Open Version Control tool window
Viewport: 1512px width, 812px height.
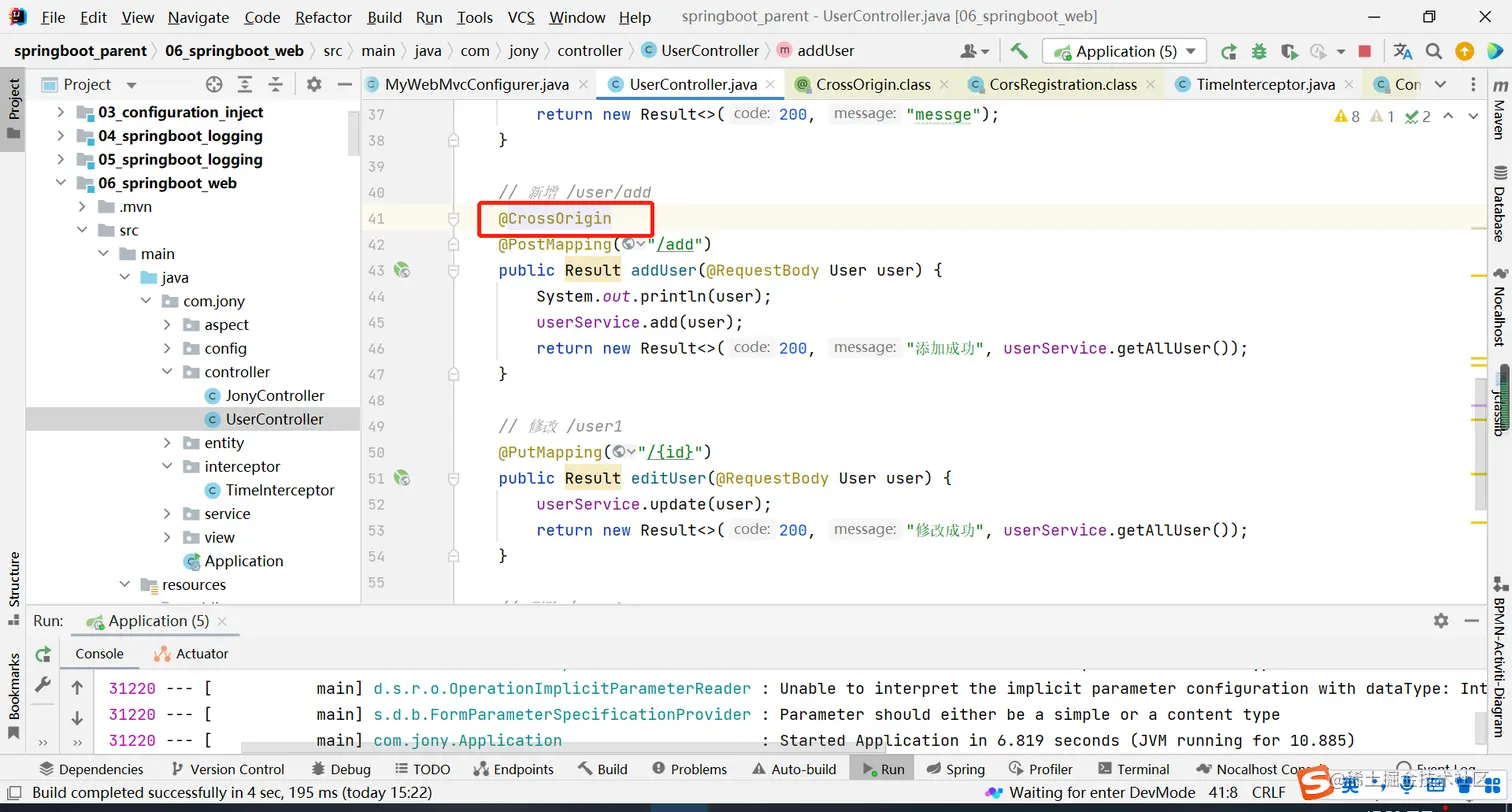pyautogui.click(x=228, y=769)
